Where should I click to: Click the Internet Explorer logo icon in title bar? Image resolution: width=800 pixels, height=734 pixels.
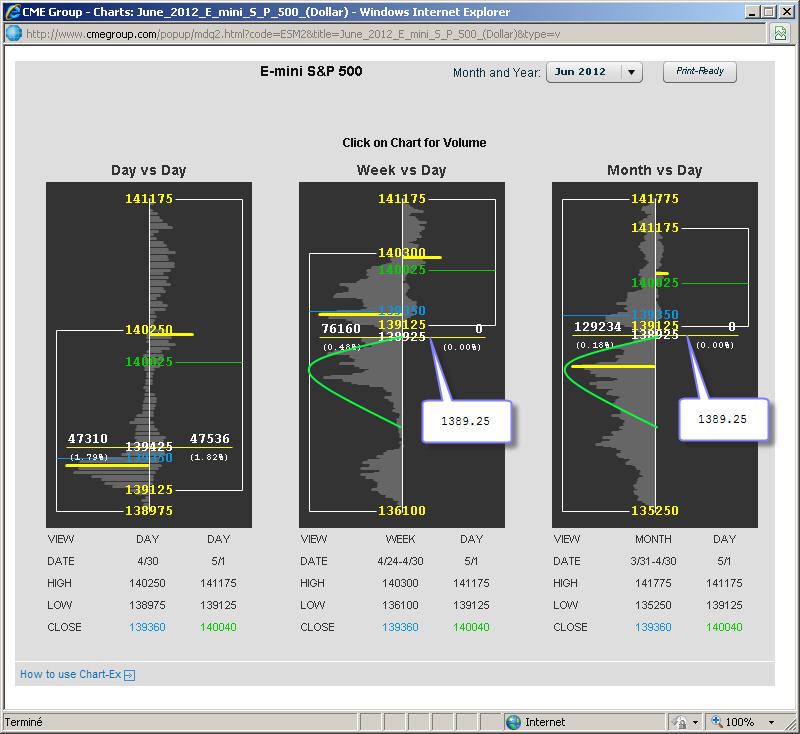(x=13, y=12)
